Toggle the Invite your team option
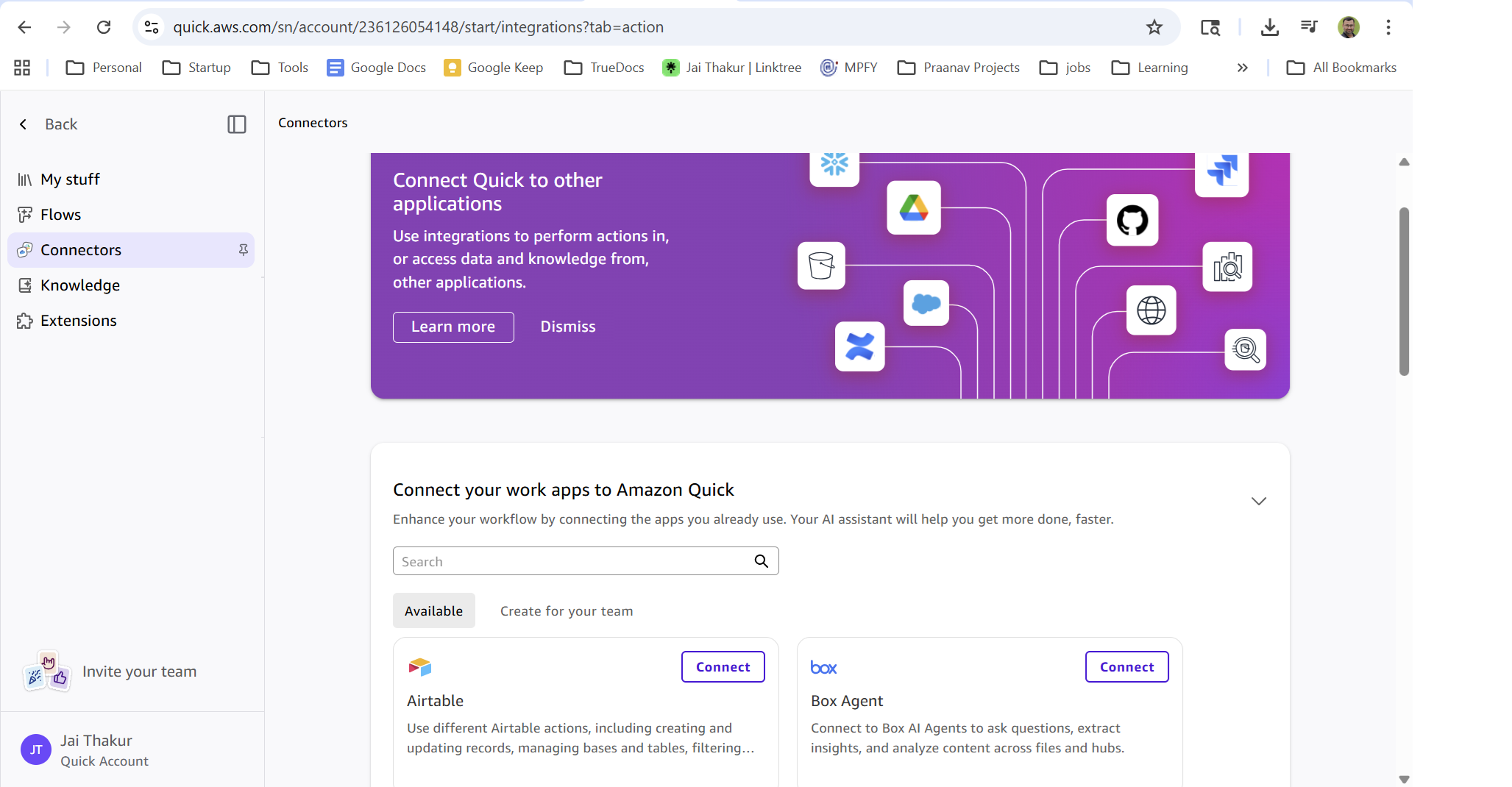The image size is (1512, 787). pyautogui.click(x=140, y=671)
